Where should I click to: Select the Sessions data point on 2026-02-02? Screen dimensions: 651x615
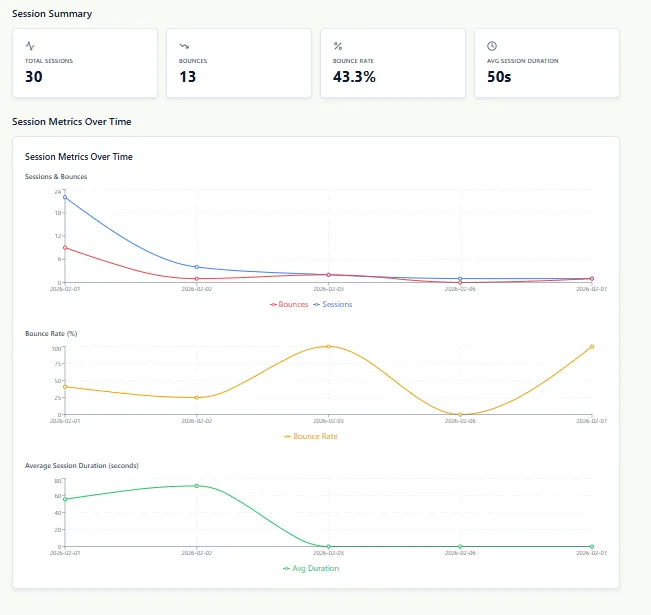pos(197,267)
